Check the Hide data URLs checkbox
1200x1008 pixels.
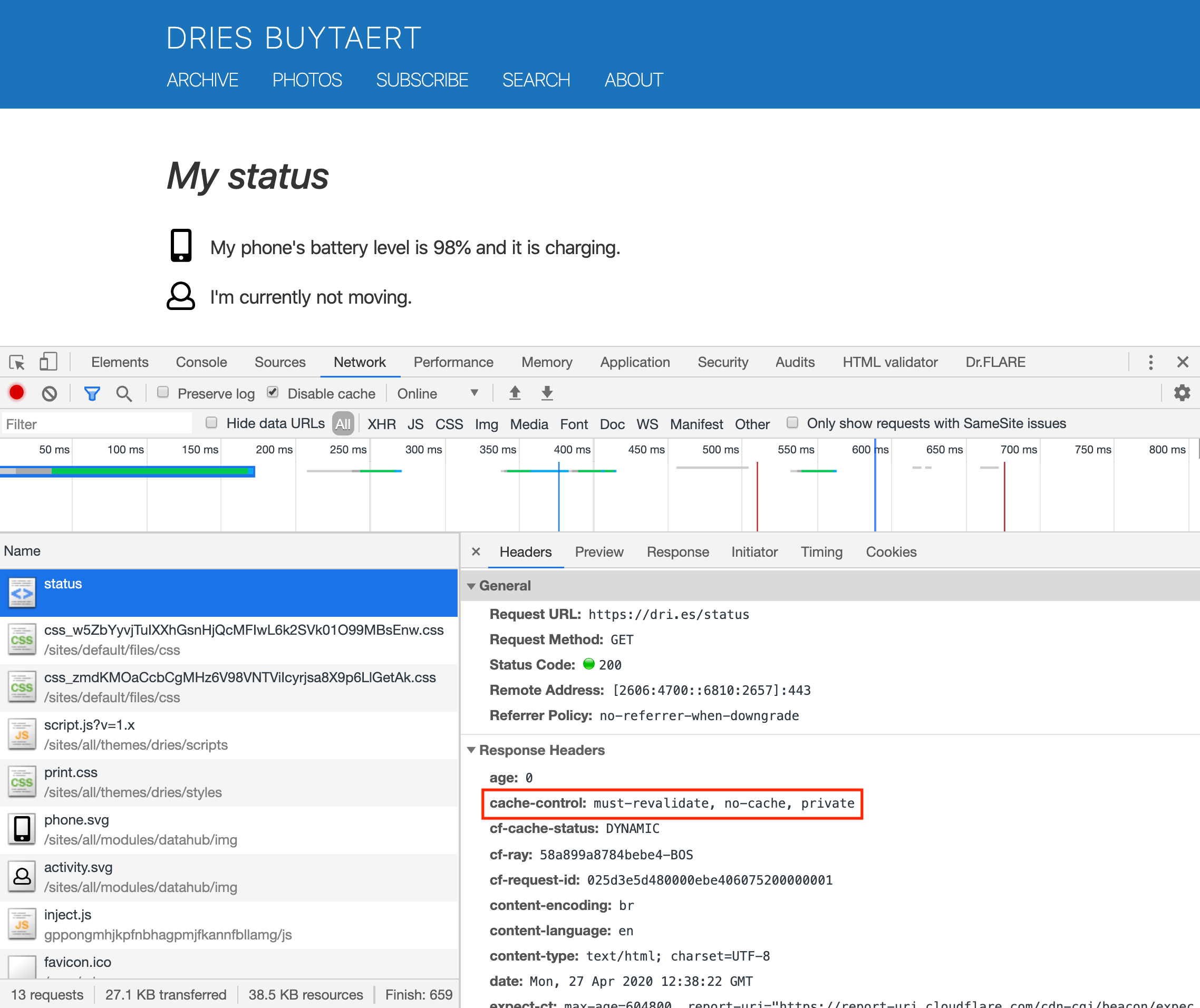point(211,423)
